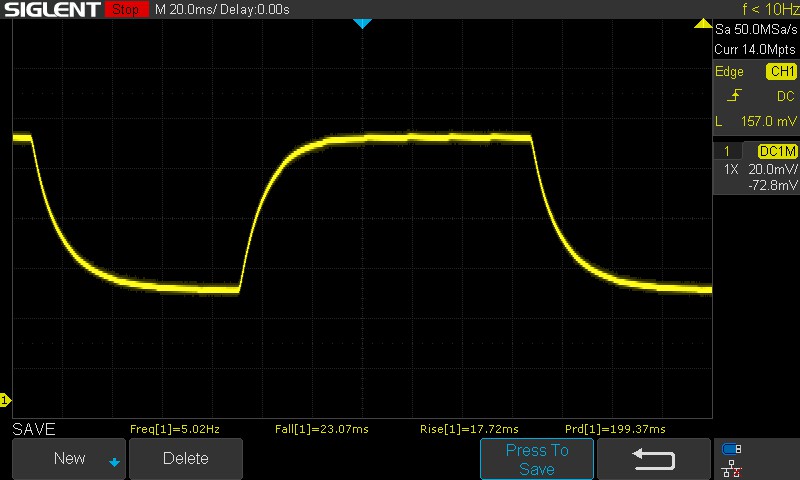
Task: Click the SIGLENT logo
Action: pos(52,9)
